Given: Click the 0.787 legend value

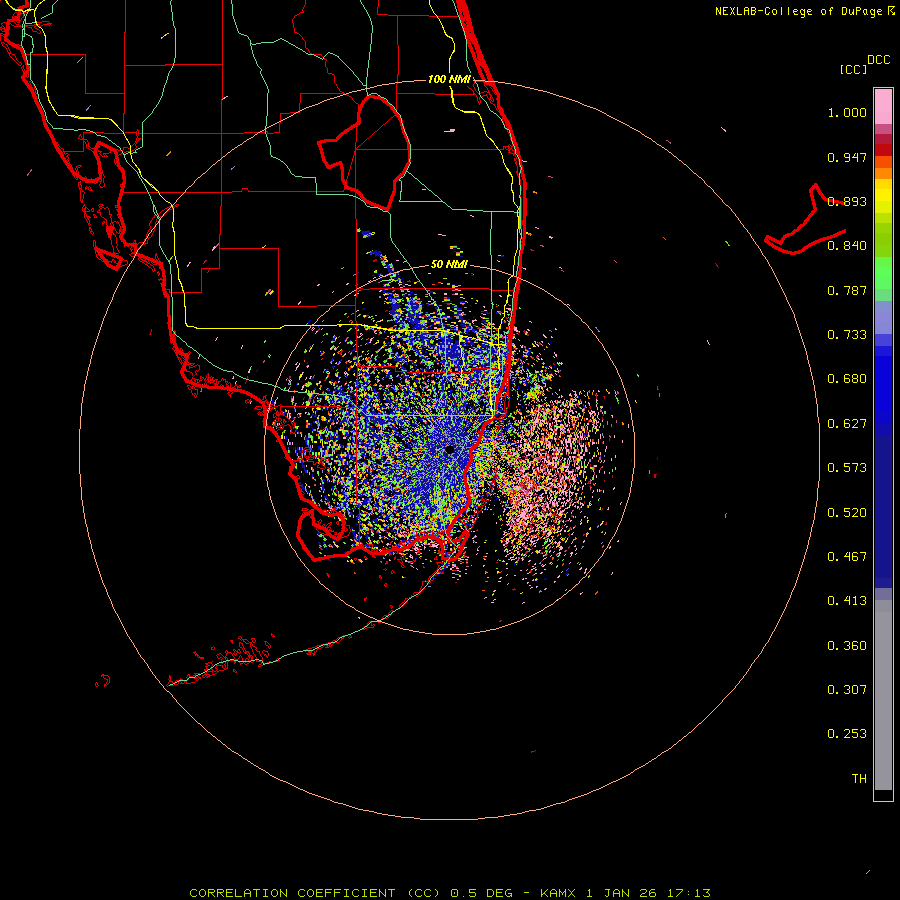Looking at the screenshot, I should pos(847,290).
